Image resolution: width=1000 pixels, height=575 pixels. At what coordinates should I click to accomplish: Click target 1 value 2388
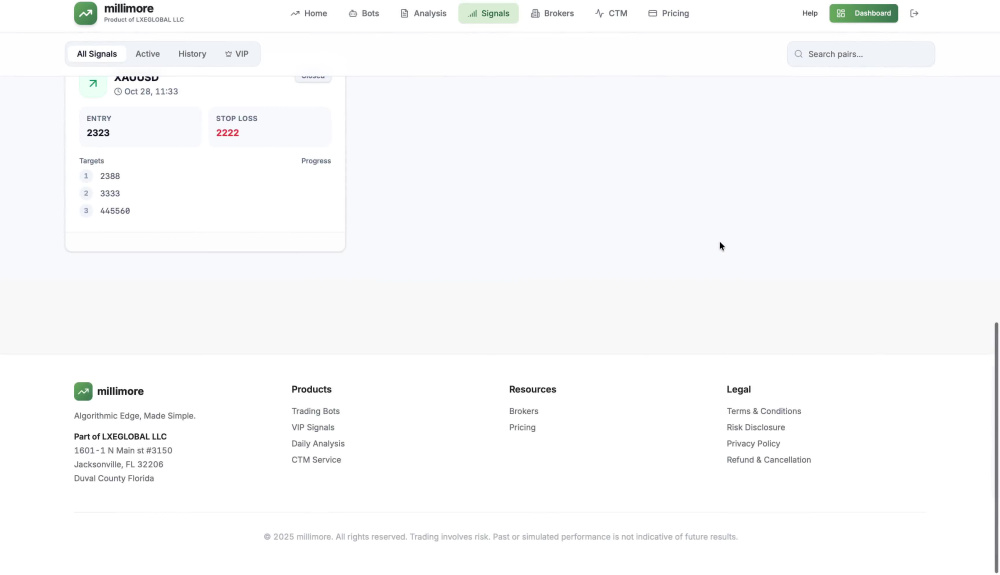tap(110, 176)
